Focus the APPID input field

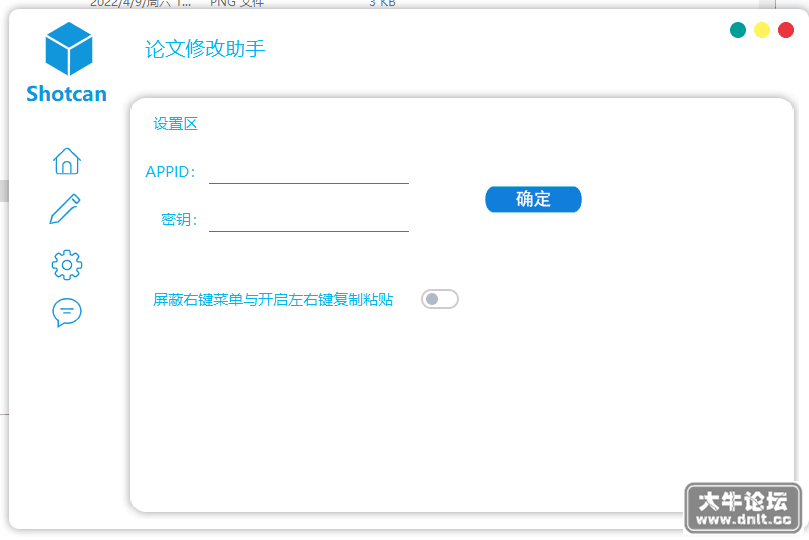pos(309,172)
